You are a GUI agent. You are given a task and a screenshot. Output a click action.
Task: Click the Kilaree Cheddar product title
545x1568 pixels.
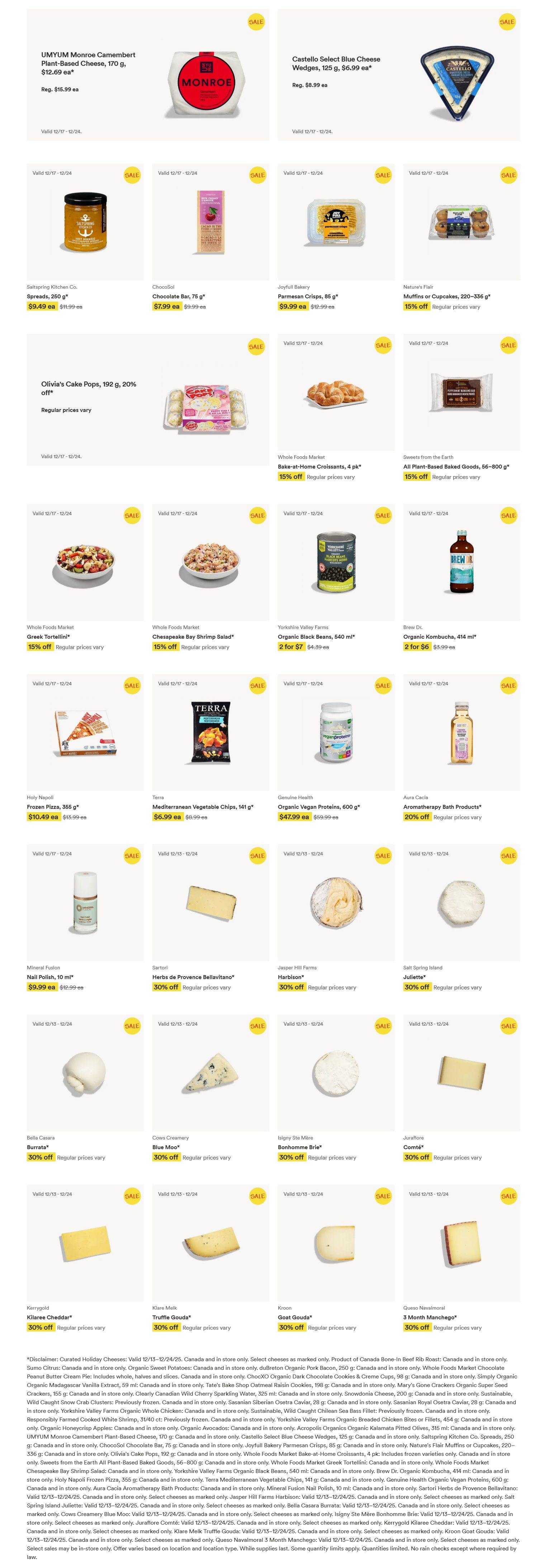pyautogui.click(x=49, y=1317)
